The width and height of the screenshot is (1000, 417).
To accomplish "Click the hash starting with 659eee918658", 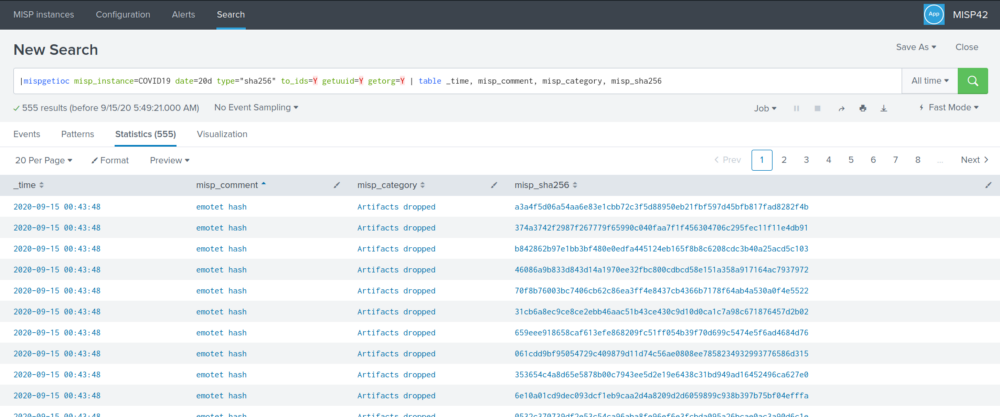I will pos(661,333).
